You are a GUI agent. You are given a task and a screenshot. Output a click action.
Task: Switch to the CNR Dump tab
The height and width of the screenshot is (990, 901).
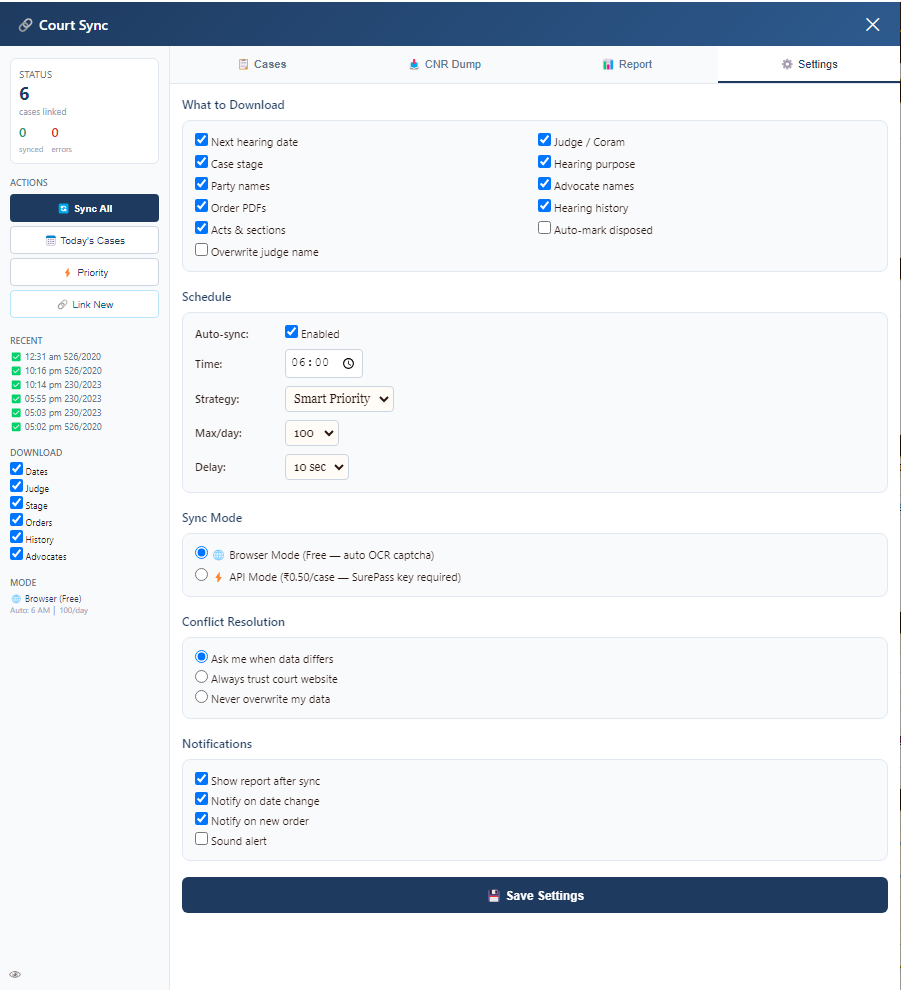pyautogui.click(x=445, y=64)
